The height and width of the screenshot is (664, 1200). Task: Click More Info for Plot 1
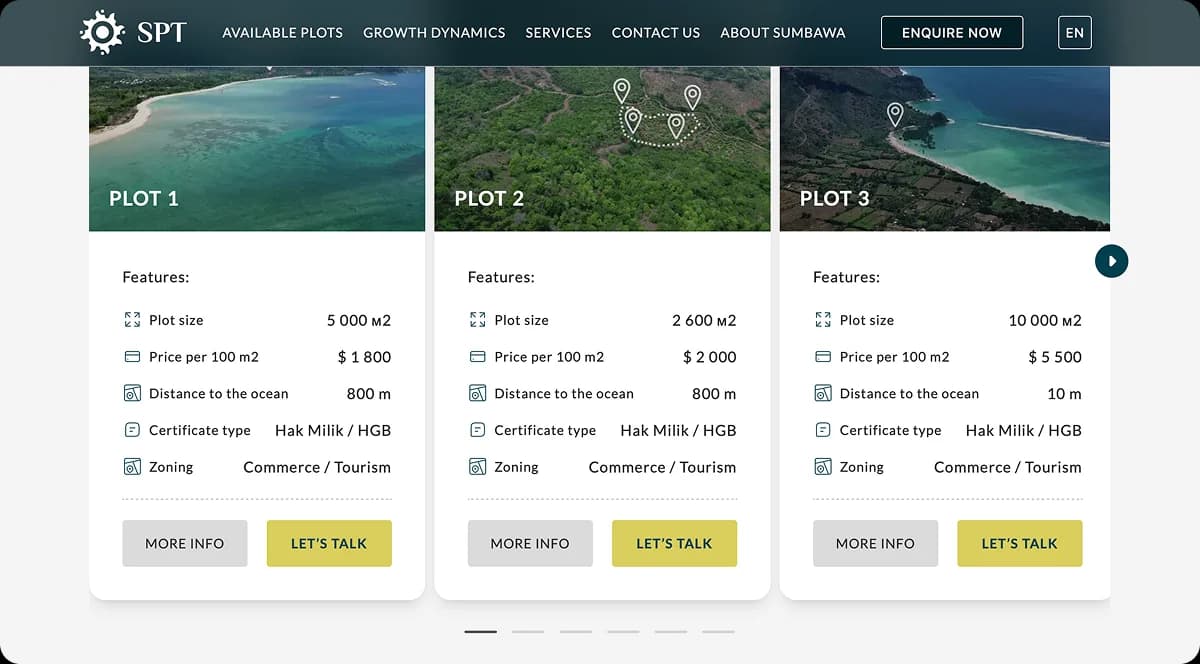185,543
